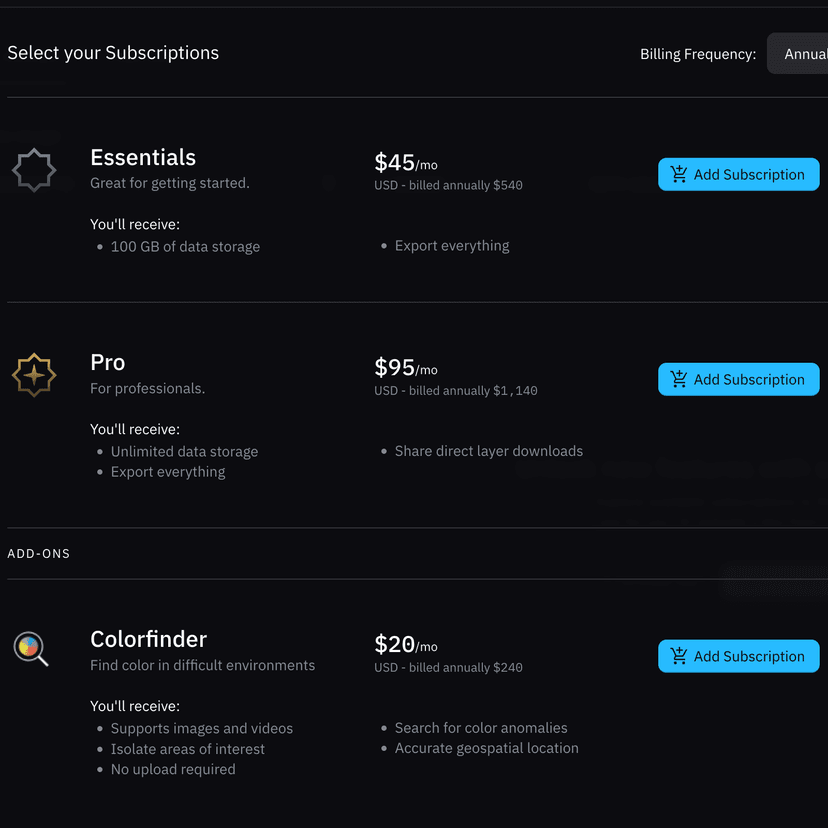
Task: Open the Billing Frequency dropdown showing Annual
Action: pyautogui.click(x=800, y=54)
